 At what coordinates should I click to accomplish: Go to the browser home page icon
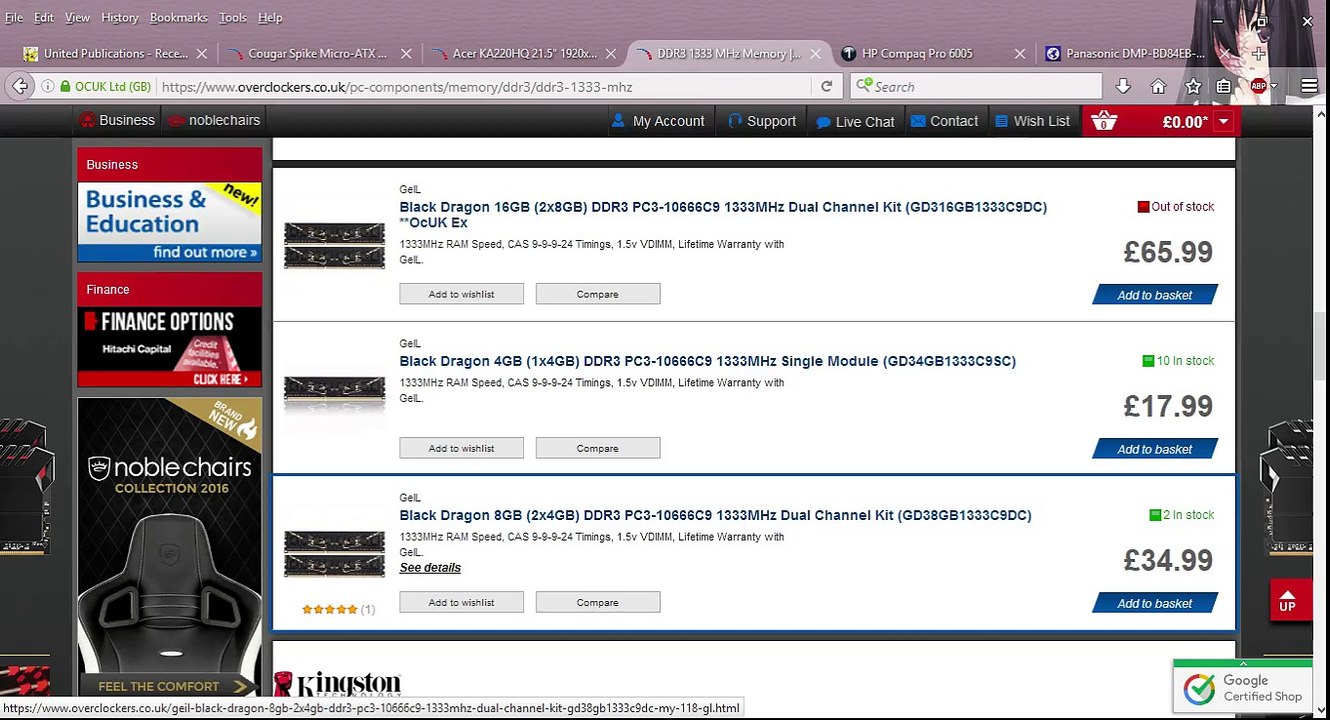[x=1158, y=87]
